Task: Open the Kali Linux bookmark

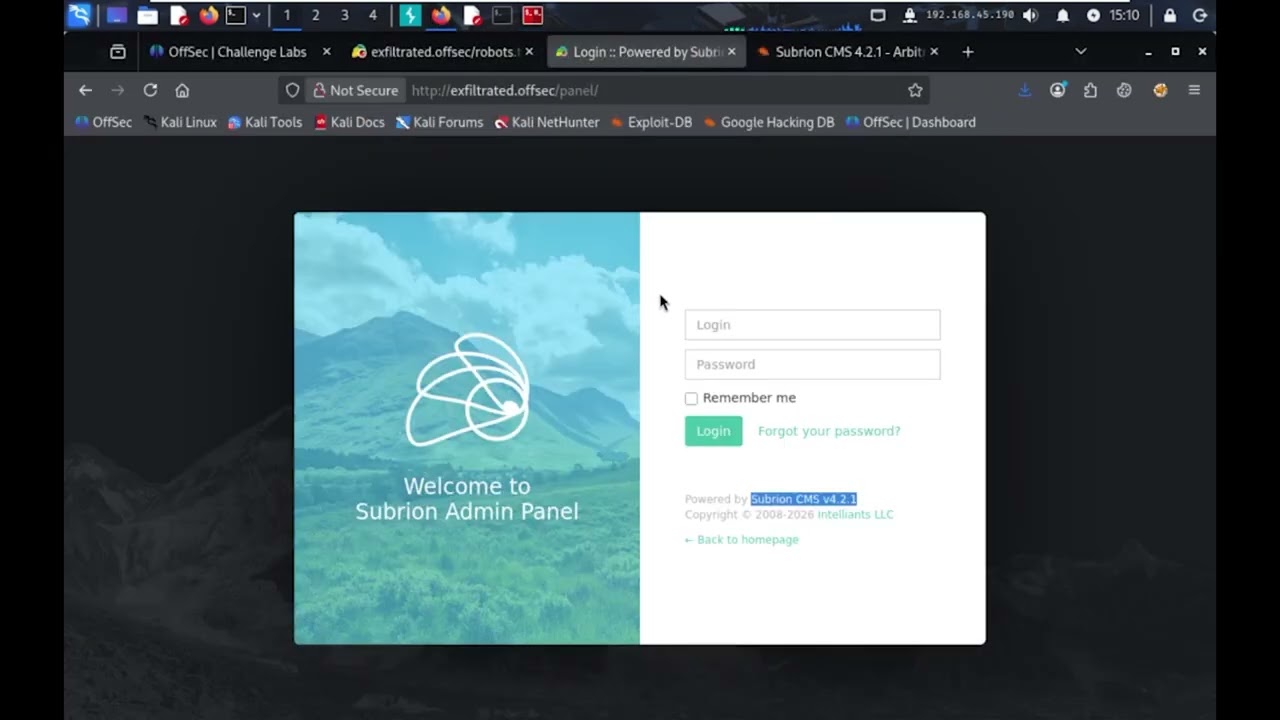Action: [180, 122]
